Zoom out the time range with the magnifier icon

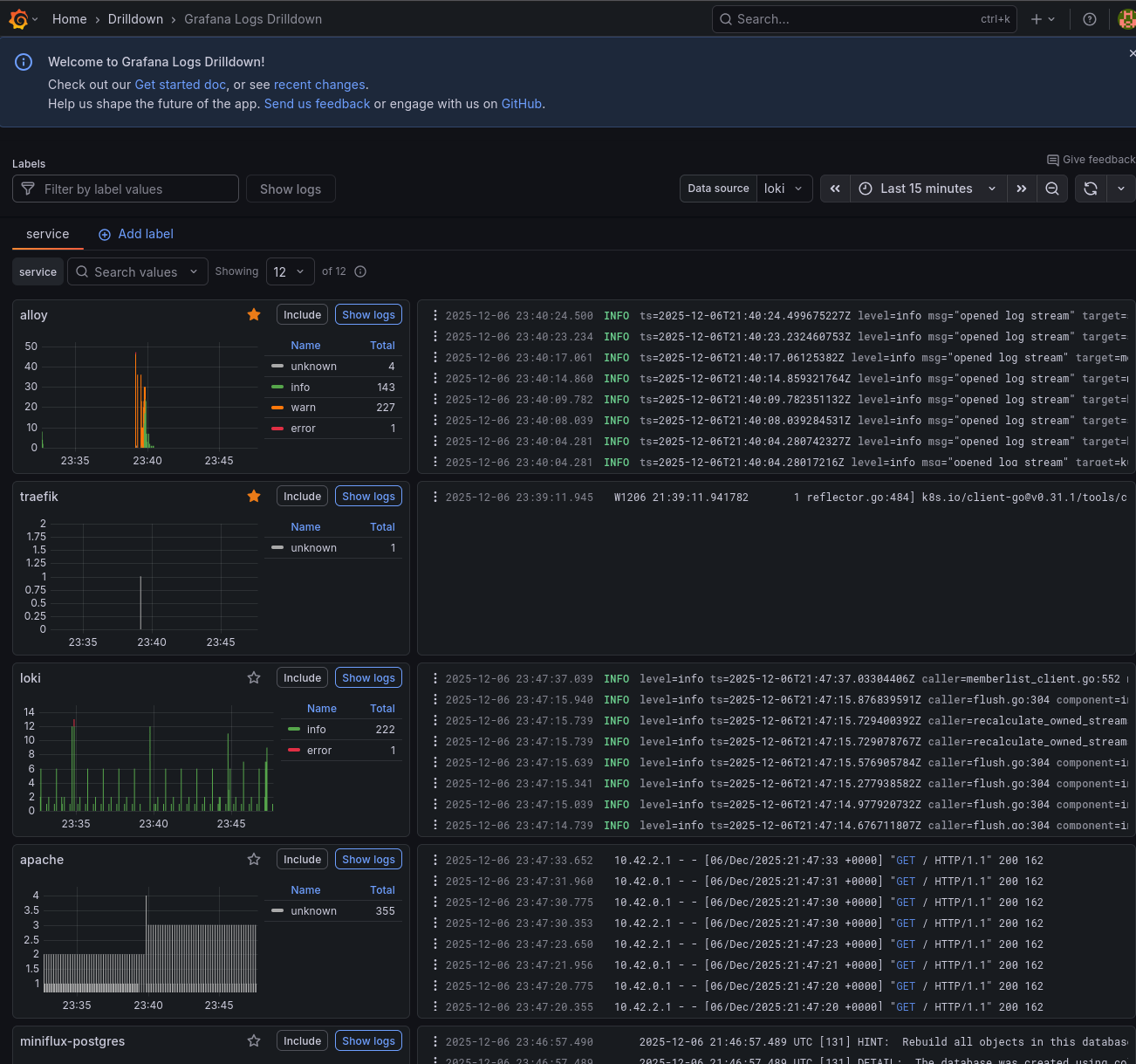click(x=1052, y=188)
